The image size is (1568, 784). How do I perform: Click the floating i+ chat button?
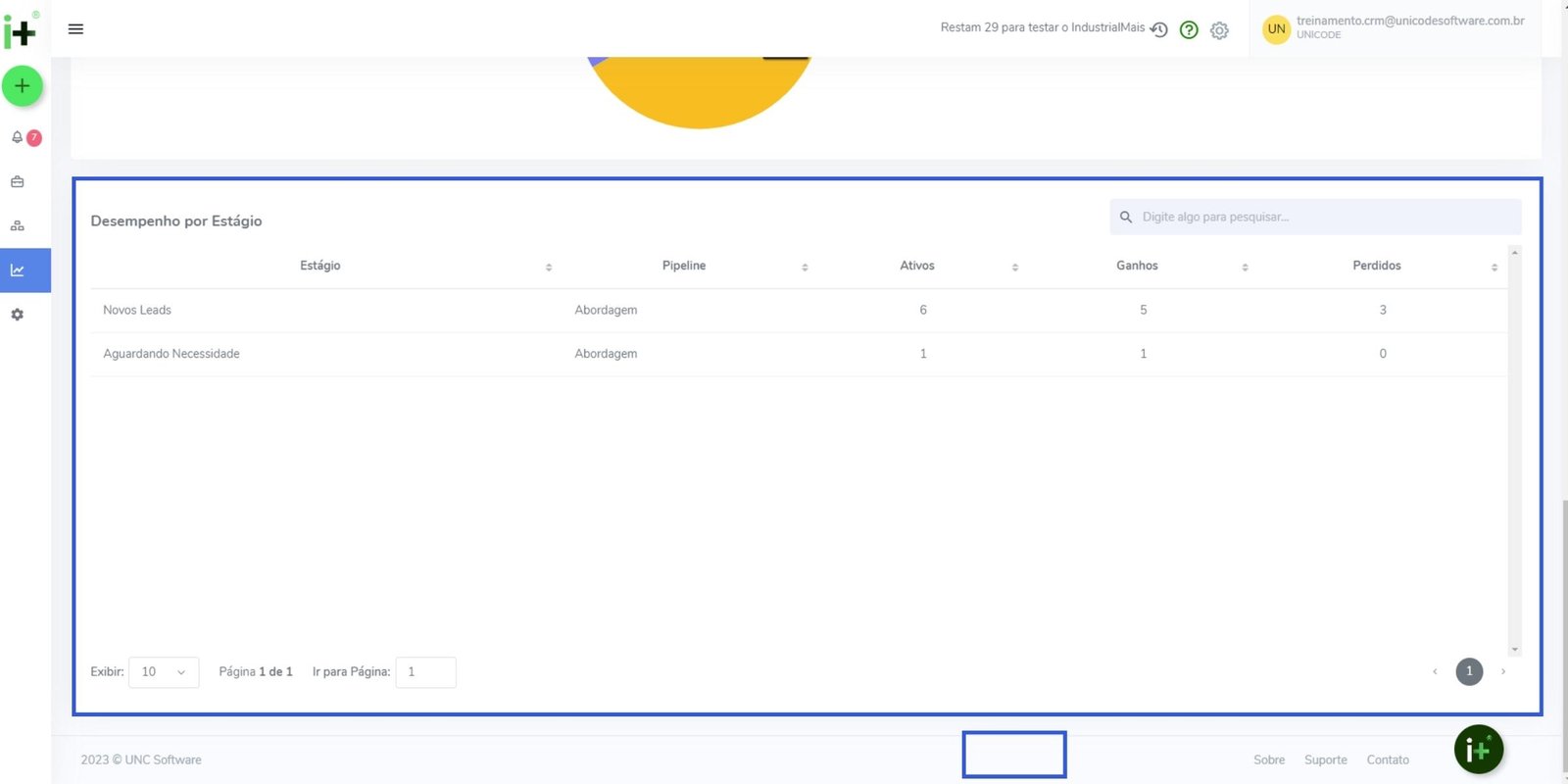click(x=1478, y=750)
